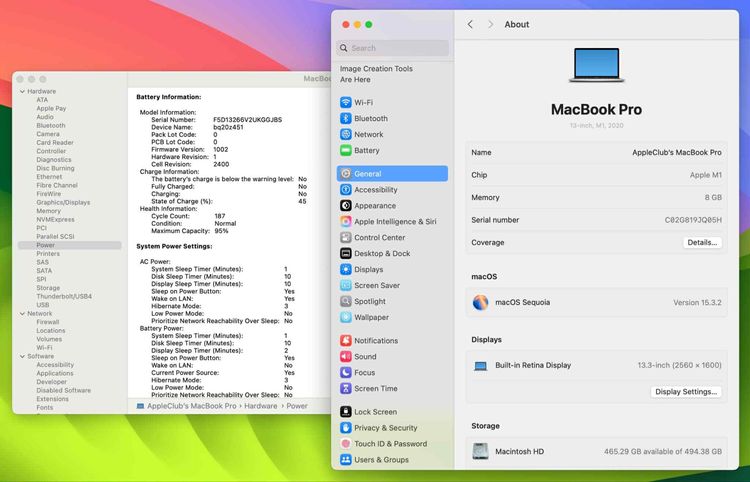Open the Image Creation Tools Are Here notice

click(376, 74)
